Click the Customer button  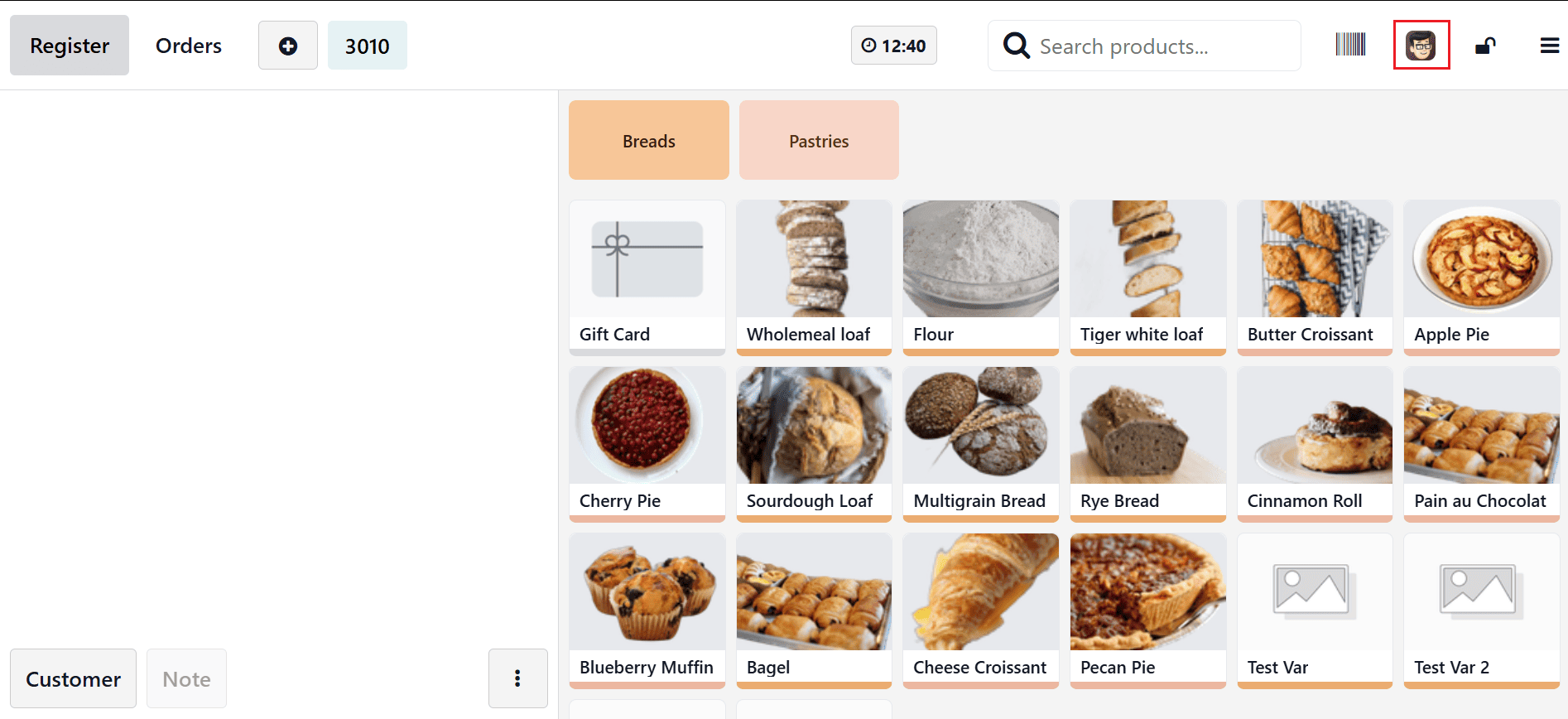click(73, 678)
